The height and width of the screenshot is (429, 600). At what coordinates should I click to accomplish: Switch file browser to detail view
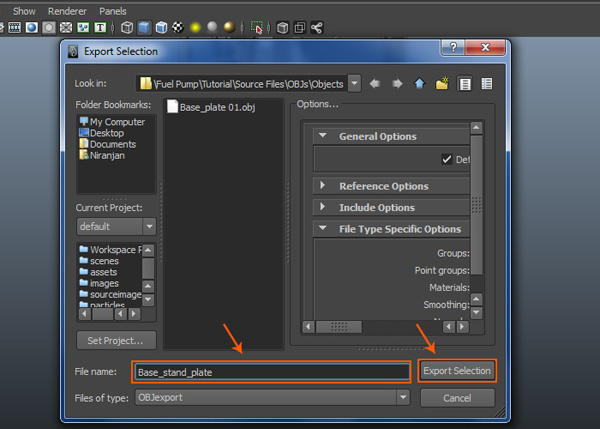click(x=487, y=83)
